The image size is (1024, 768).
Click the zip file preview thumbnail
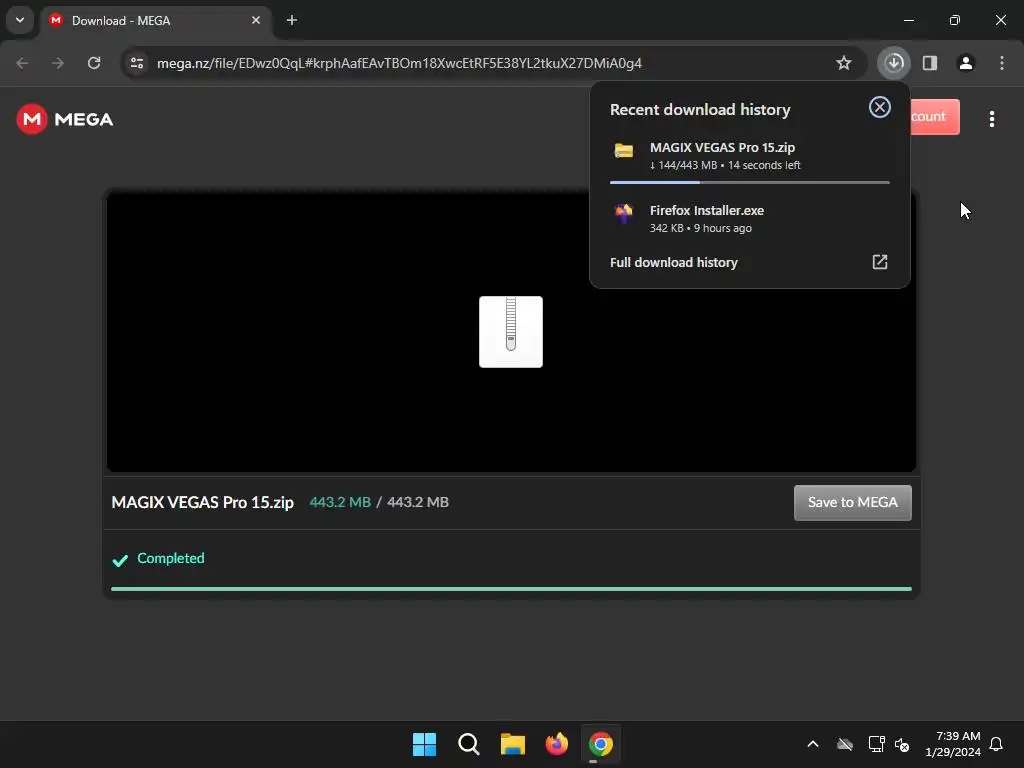tap(511, 332)
